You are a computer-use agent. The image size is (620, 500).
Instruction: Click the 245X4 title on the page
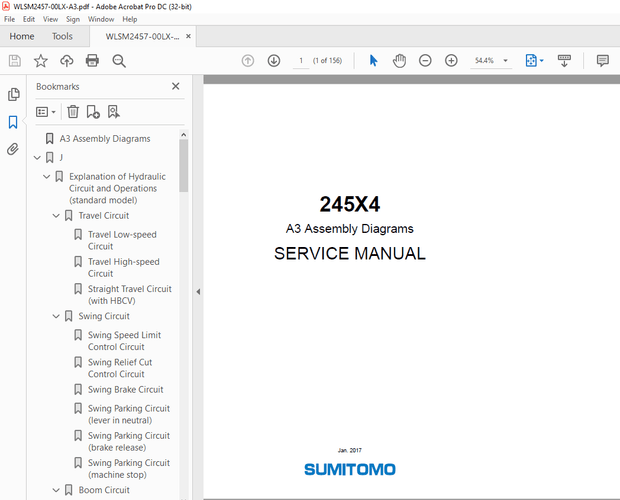point(350,204)
